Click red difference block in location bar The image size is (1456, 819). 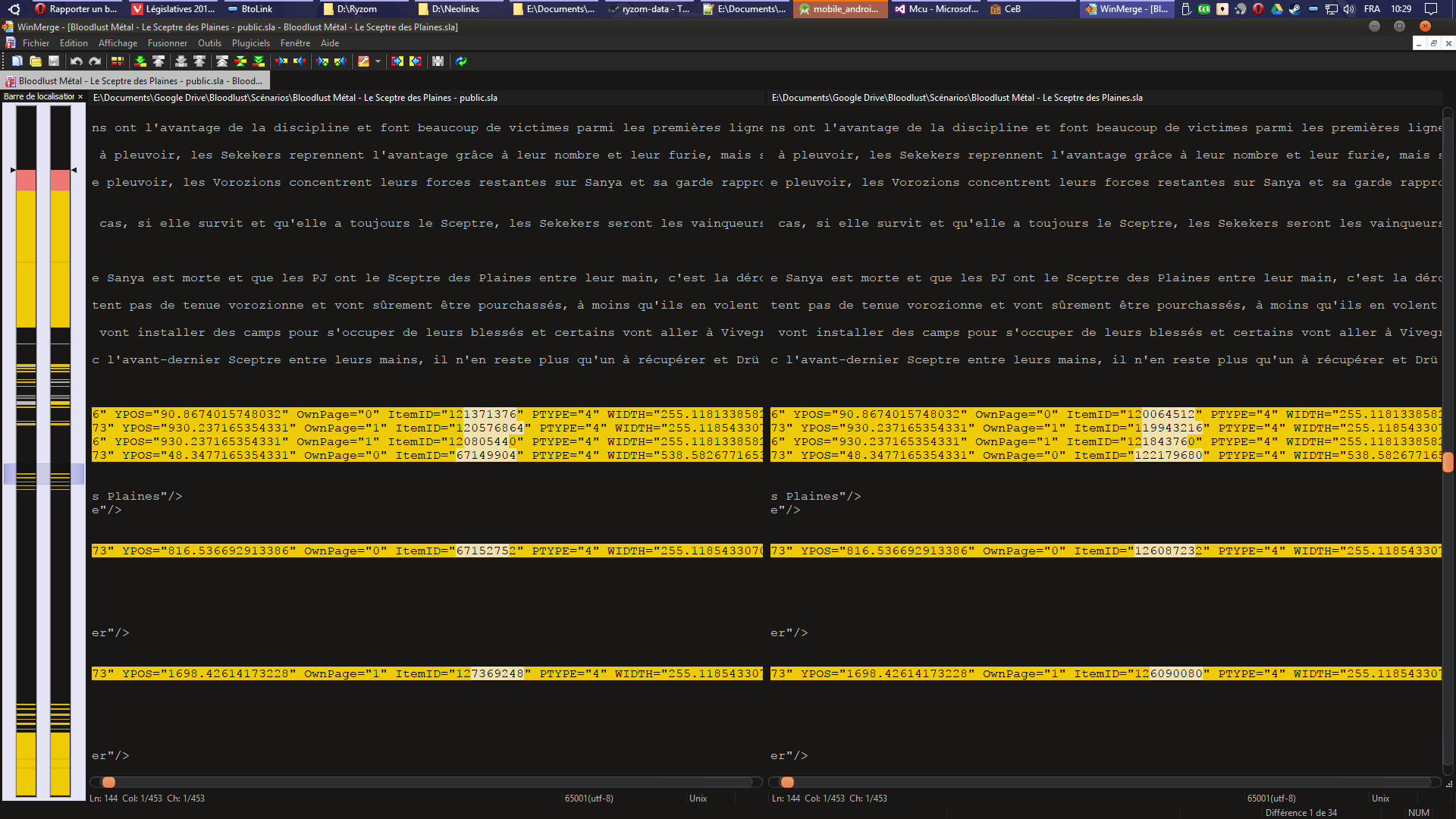[27, 180]
